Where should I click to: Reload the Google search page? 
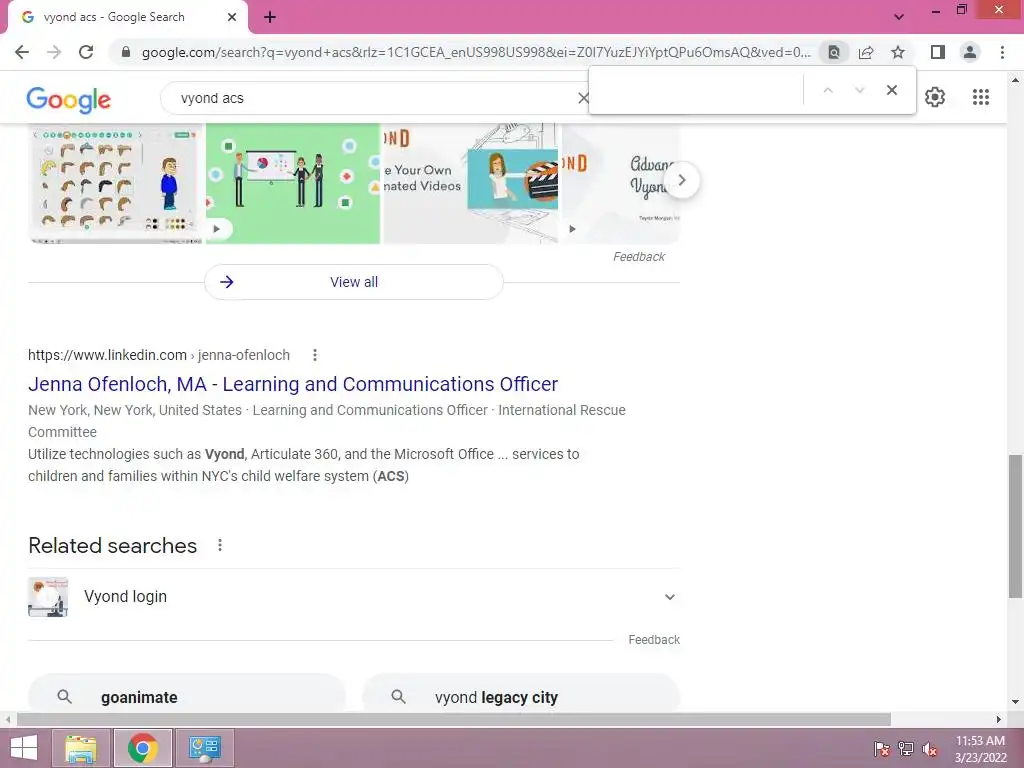pos(86,52)
